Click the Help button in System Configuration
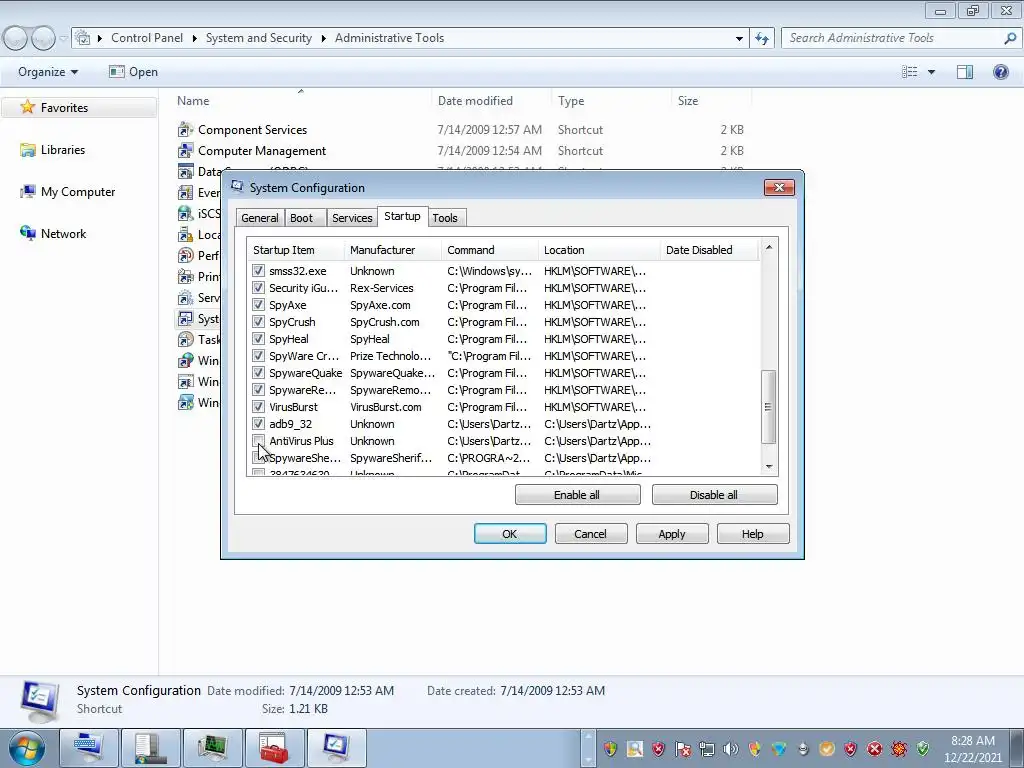This screenshot has height=768, width=1024. 753,534
